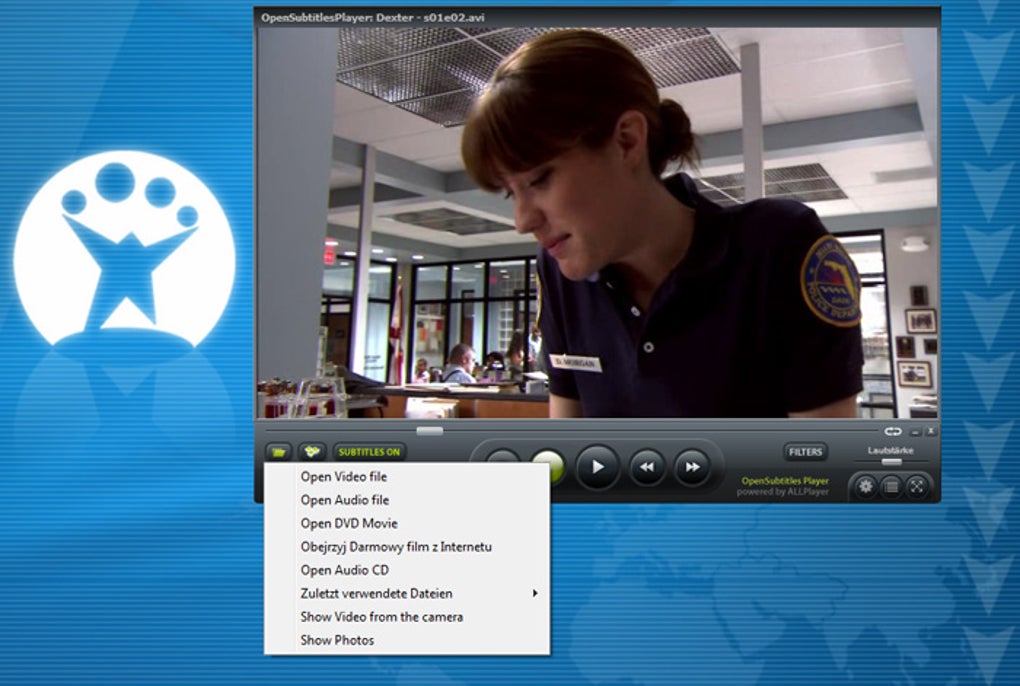
Task: Click the green open-file folder icon
Action: (x=279, y=451)
